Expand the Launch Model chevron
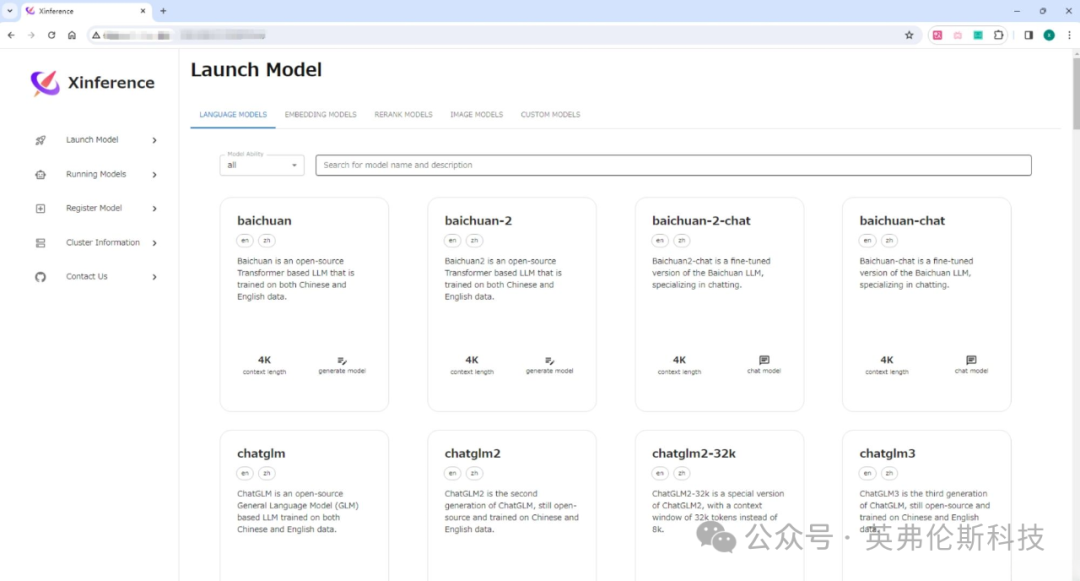Viewport: 1080px width, 581px height. pyautogui.click(x=154, y=140)
